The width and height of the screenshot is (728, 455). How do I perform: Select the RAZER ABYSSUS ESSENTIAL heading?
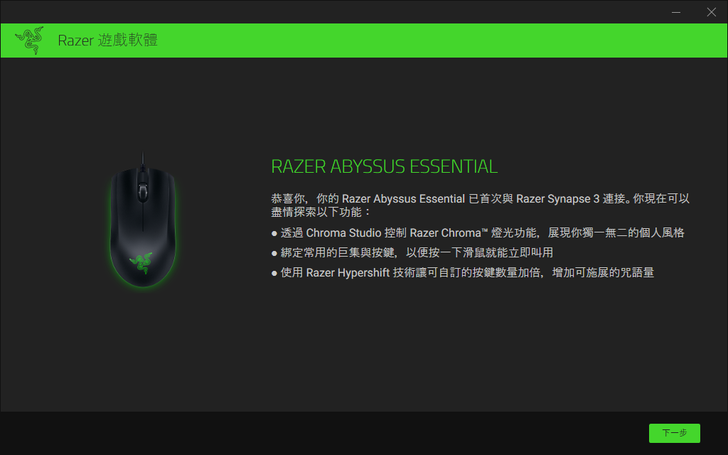coord(384,167)
